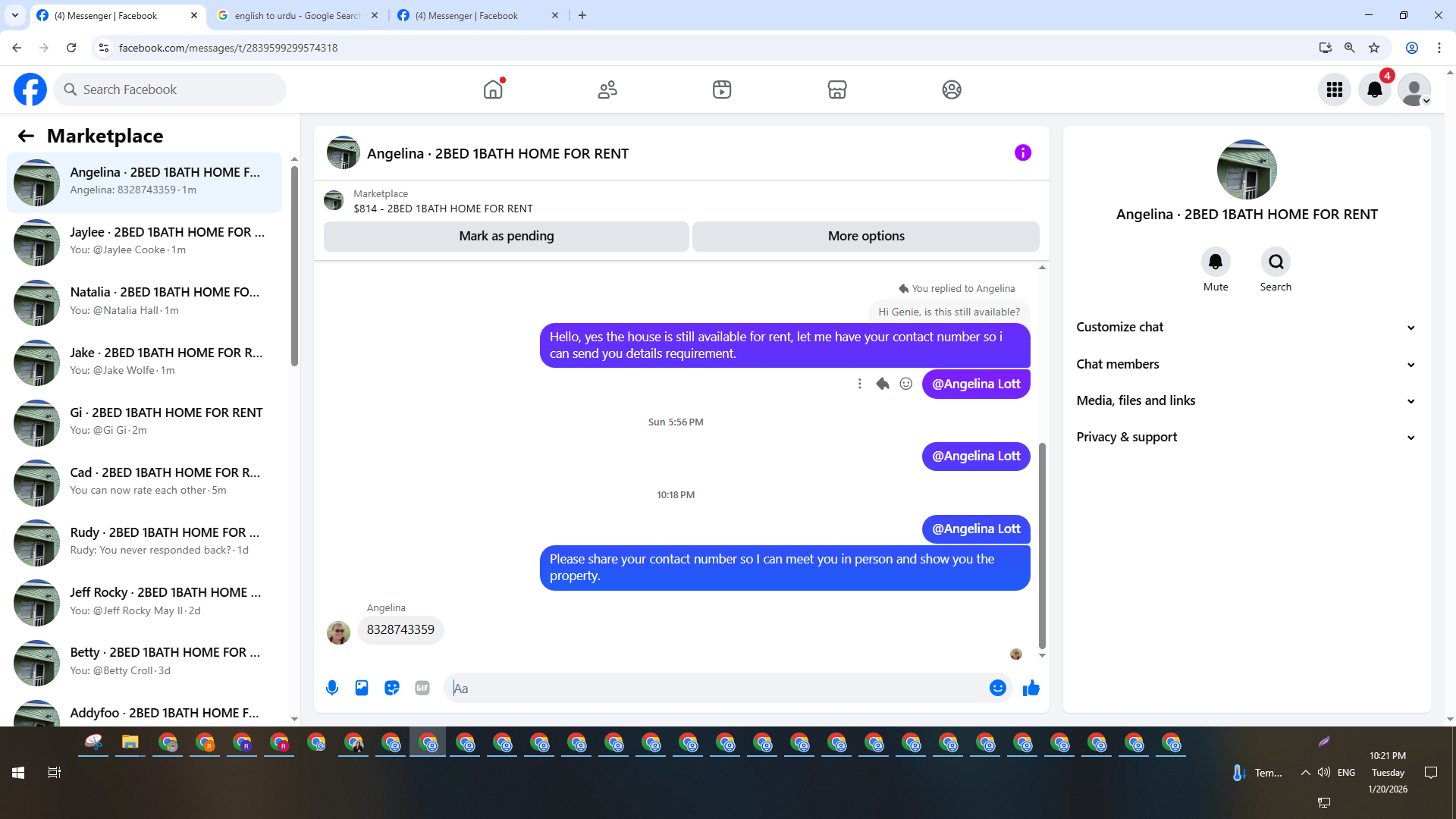Bookmark this page with star icon
This screenshot has height=819, width=1456.
coord(1374,48)
